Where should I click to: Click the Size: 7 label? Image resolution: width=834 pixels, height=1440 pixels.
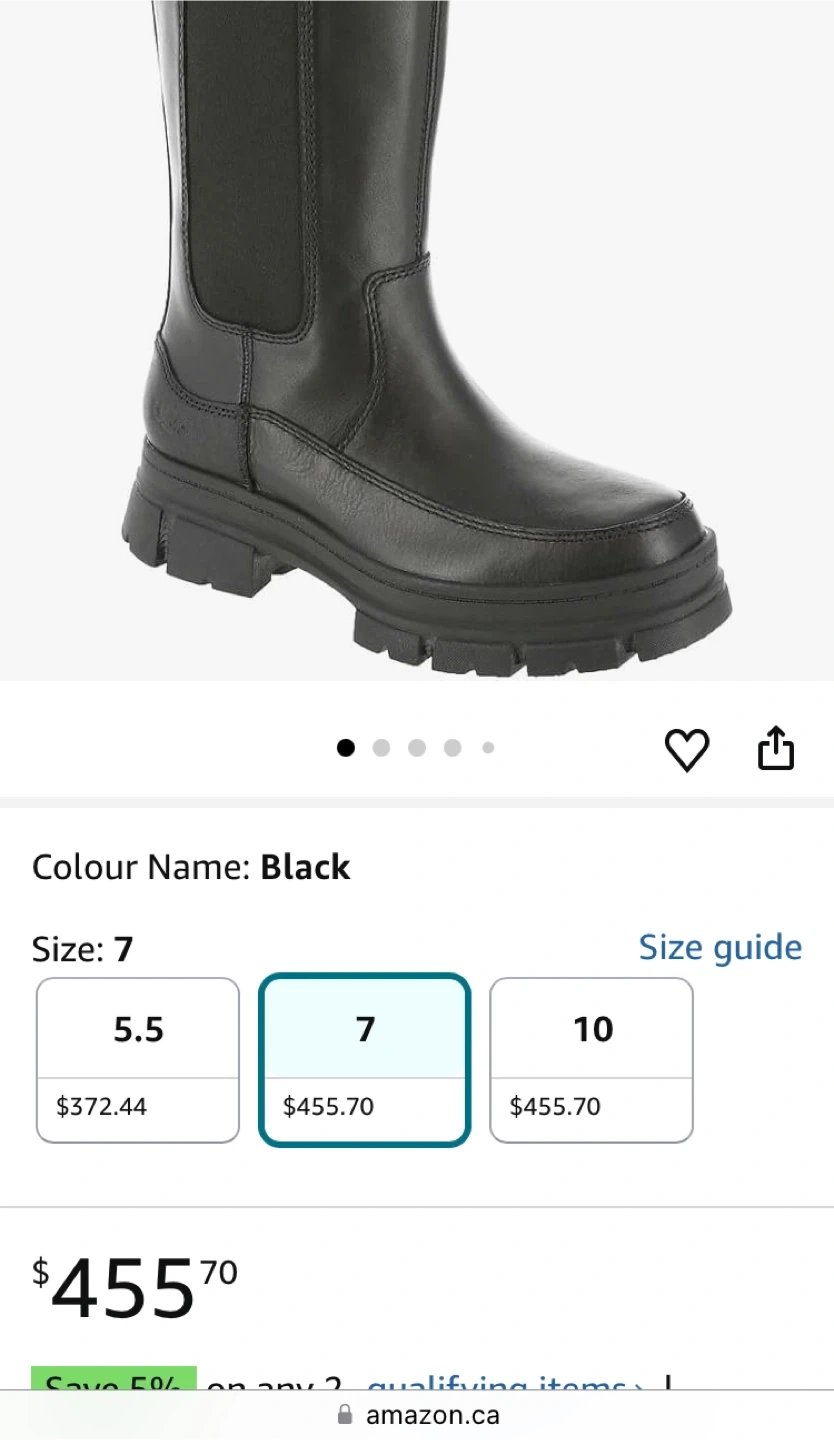83,949
